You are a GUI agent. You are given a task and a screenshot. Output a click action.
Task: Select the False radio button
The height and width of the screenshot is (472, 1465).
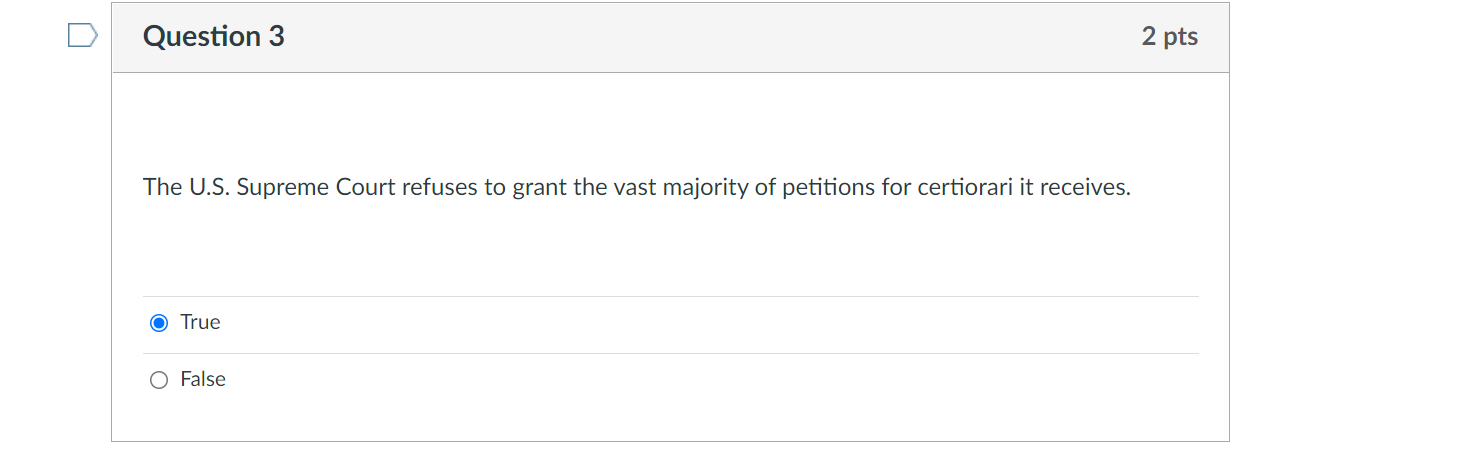coord(158,380)
